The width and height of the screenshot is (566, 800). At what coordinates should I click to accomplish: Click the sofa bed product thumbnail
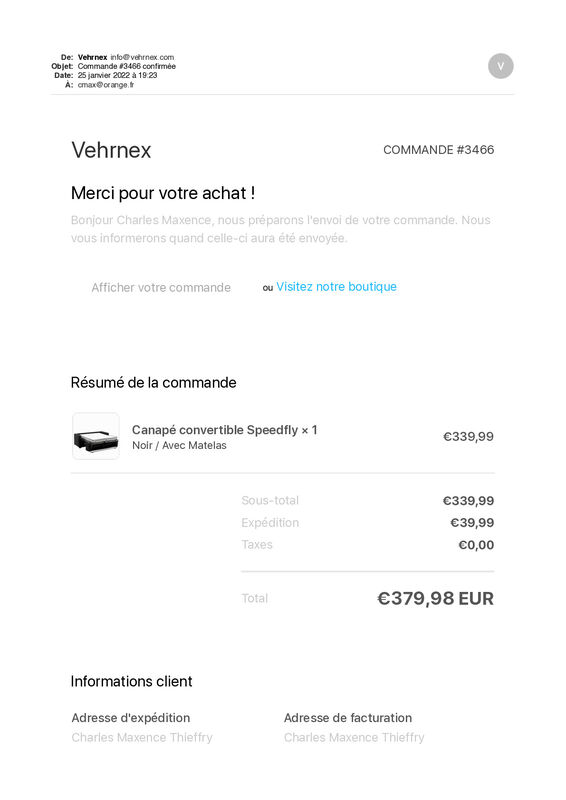pos(96,436)
